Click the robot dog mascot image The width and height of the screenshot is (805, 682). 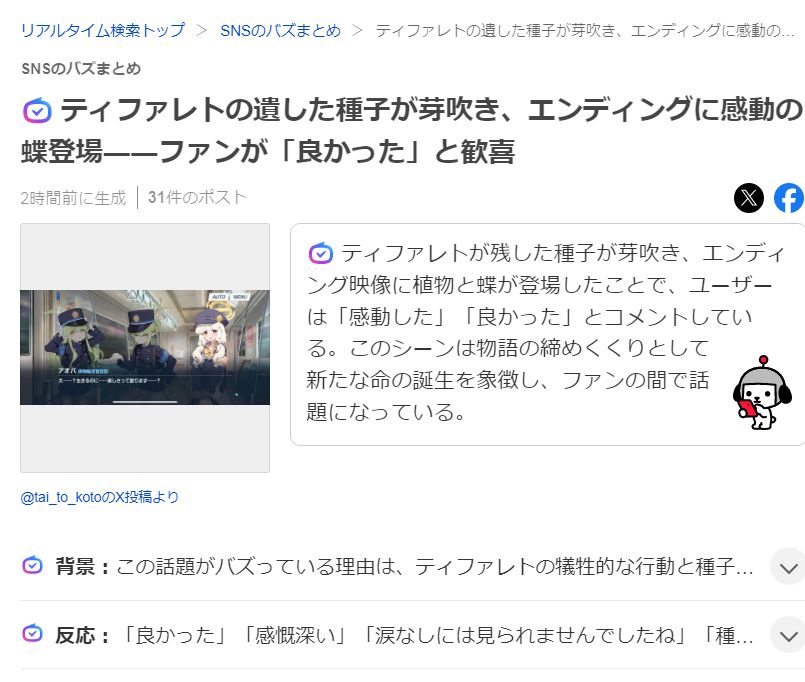click(x=762, y=393)
